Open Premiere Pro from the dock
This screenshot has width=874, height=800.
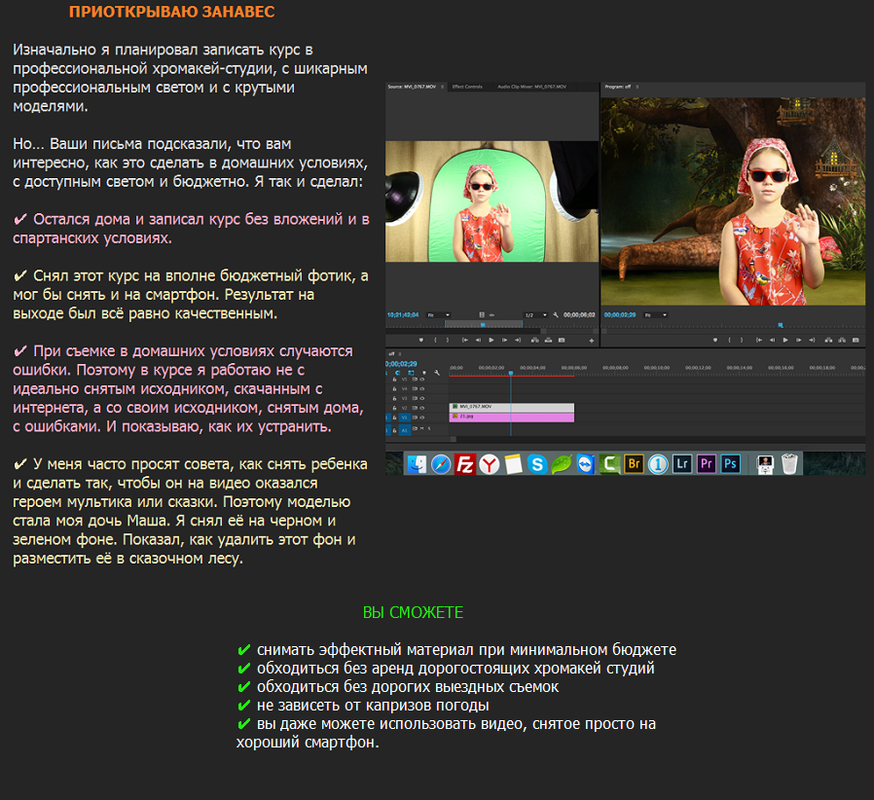pyautogui.click(x=707, y=464)
